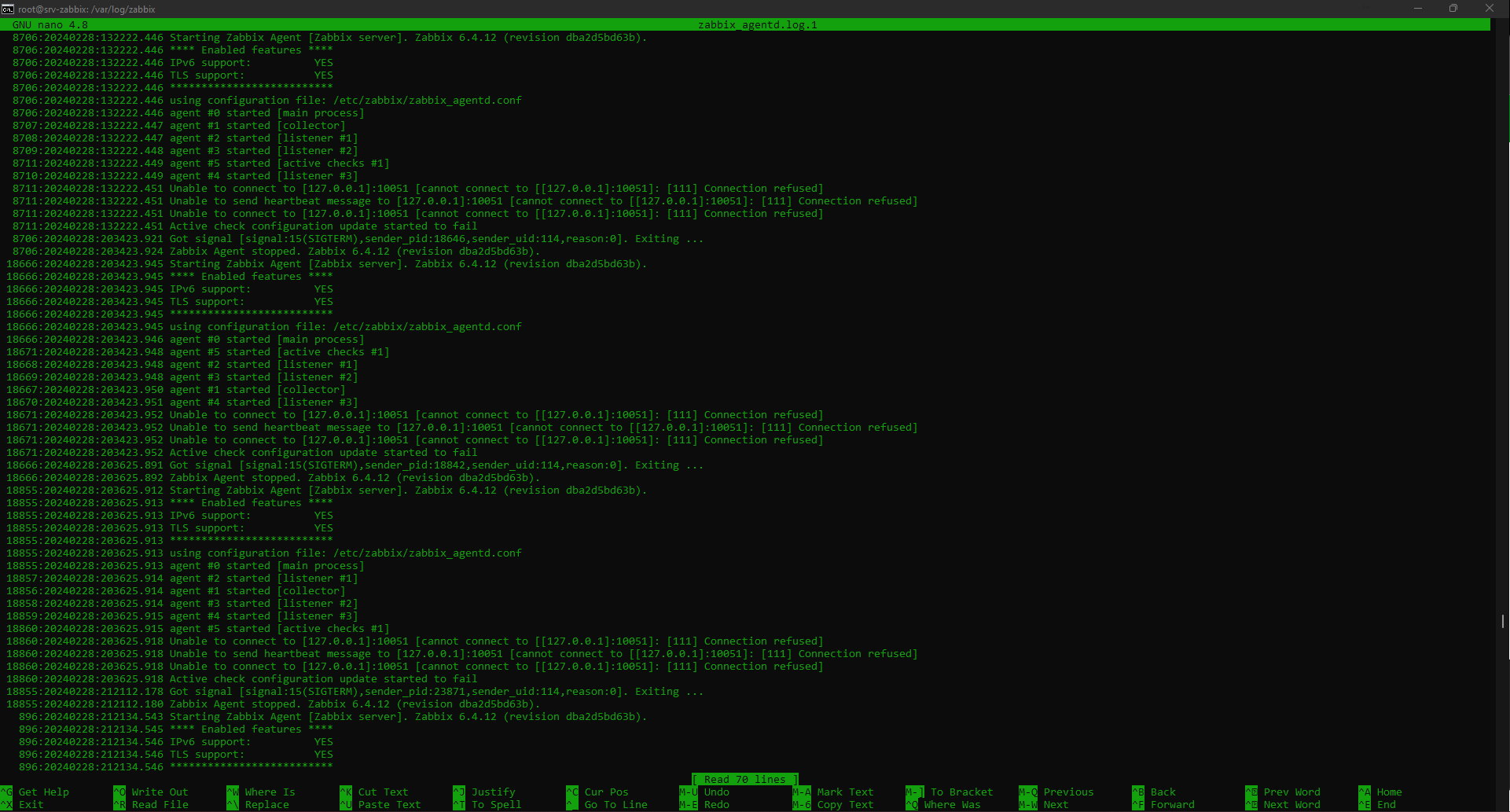This screenshot has height=812, width=1510.
Task: Click the PID 18666 'using configuration file' line
Action: coord(264,327)
